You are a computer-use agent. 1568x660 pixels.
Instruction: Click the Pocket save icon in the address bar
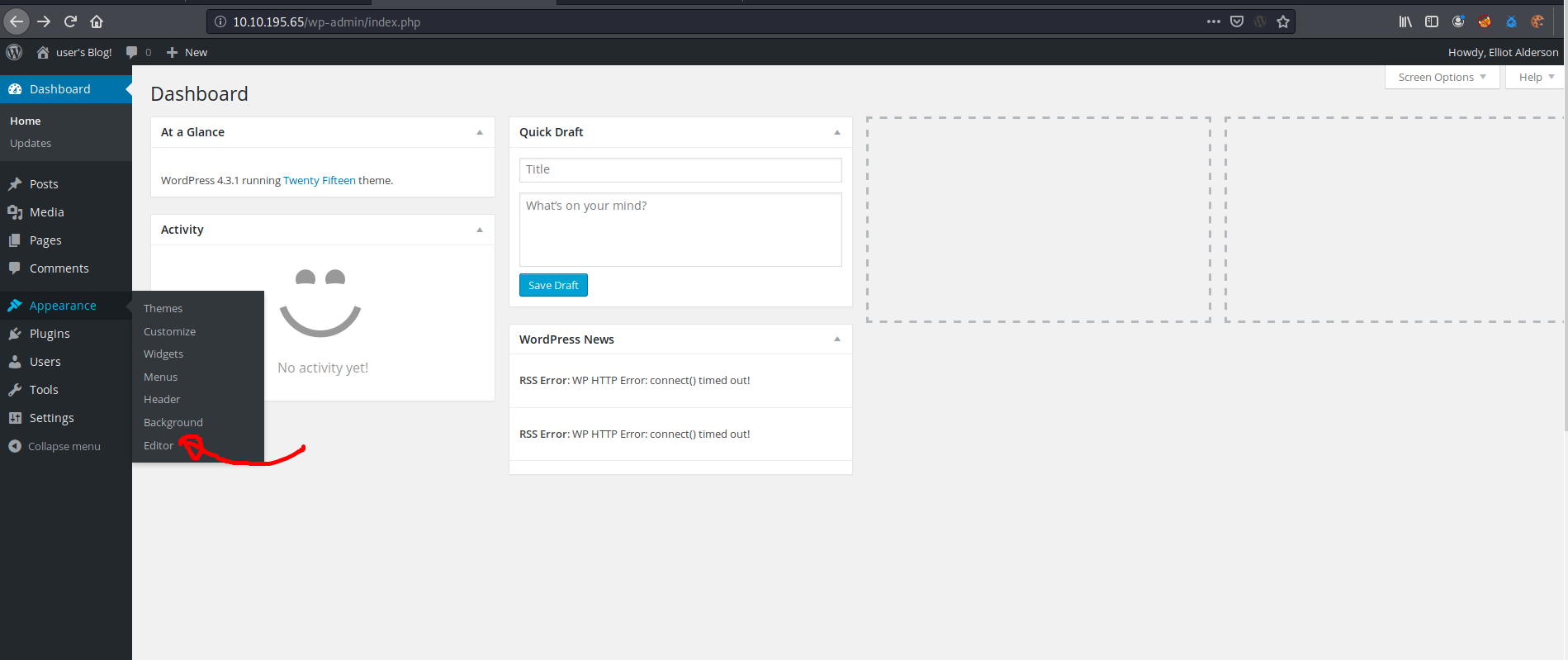click(x=1237, y=21)
